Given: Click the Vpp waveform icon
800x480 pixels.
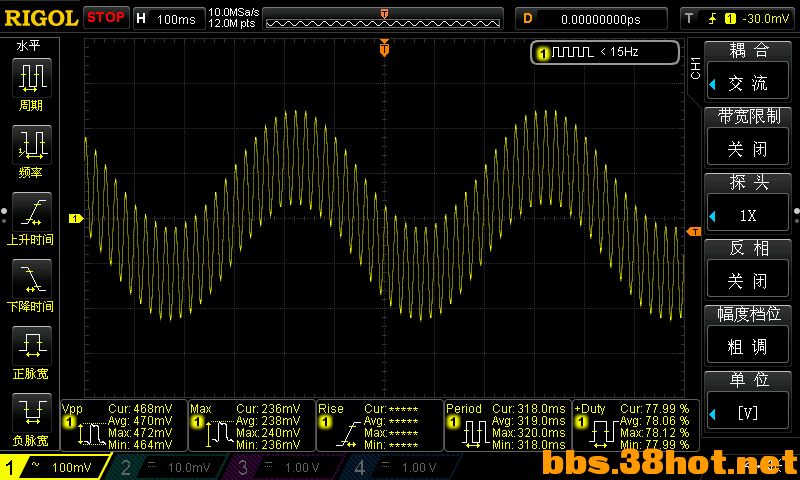Looking at the screenshot, I should point(91,434).
